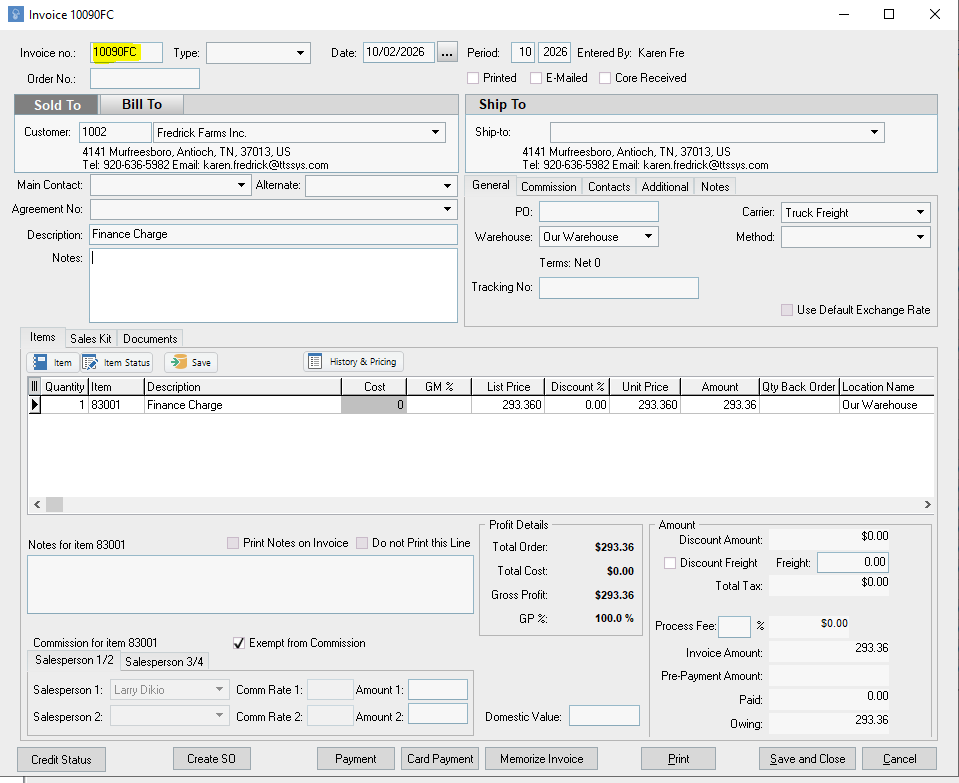Viewport: 959px width, 783px height.
Task: Click the Save icon in Items toolbar
Action: [x=191, y=362]
